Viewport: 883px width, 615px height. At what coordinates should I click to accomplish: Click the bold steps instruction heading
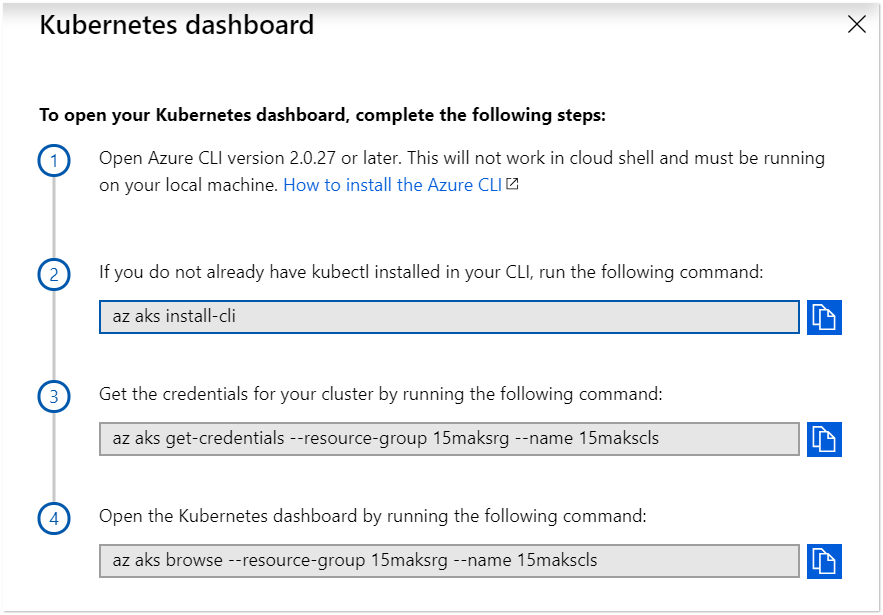coord(322,115)
